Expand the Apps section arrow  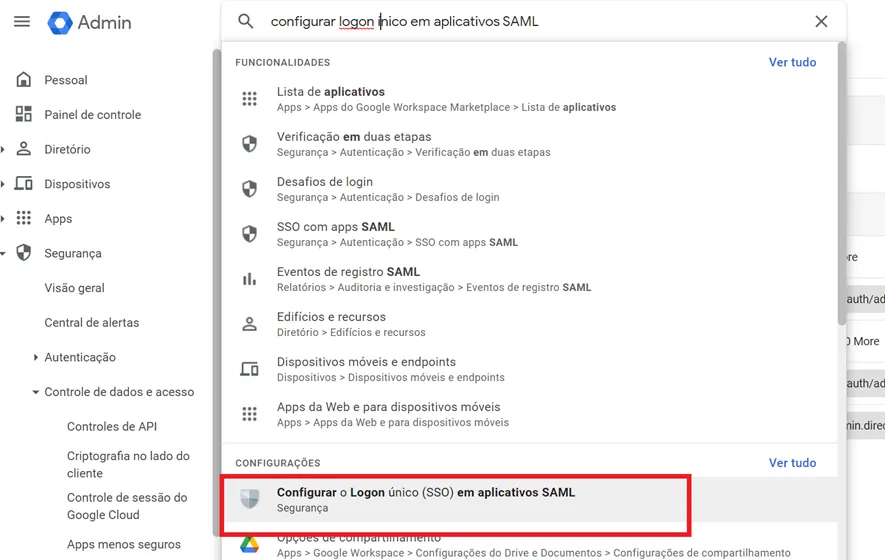pos(3,218)
